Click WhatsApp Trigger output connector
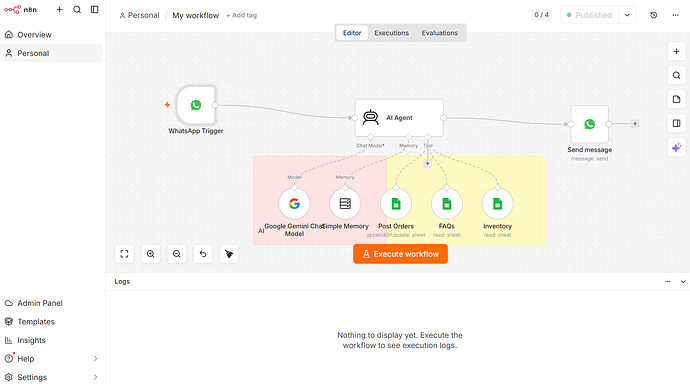 coord(215,105)
